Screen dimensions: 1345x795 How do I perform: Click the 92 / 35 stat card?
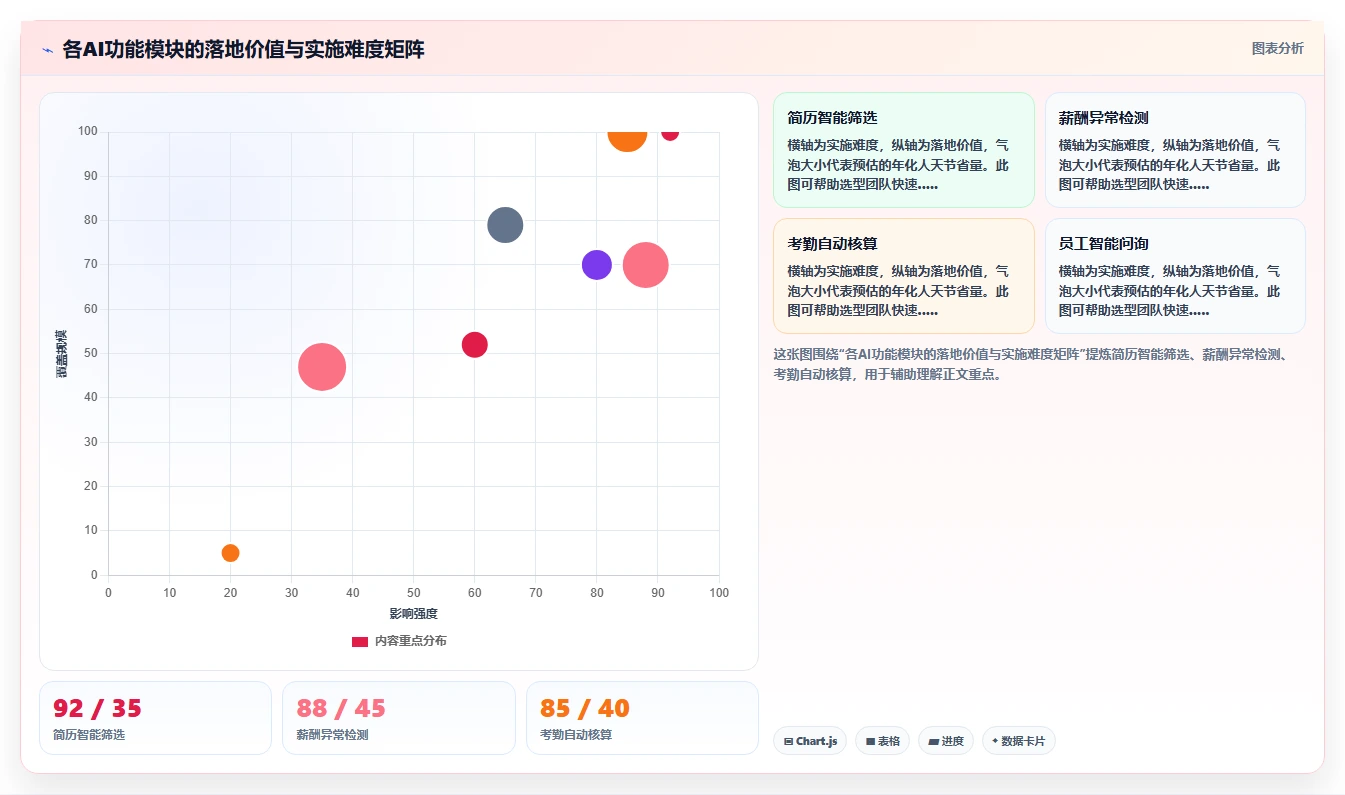coord(155,718)
